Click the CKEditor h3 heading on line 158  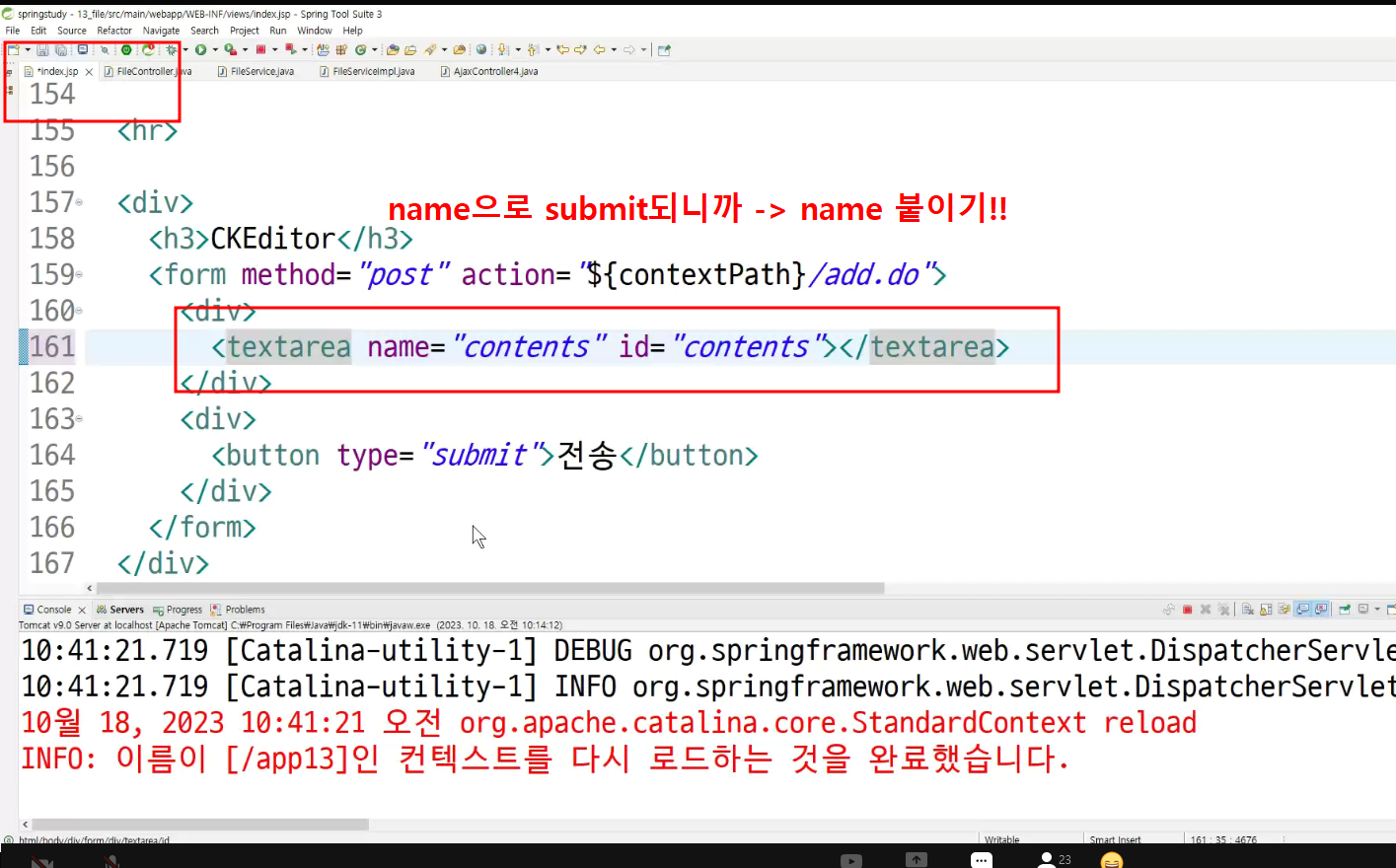[280, 239]
